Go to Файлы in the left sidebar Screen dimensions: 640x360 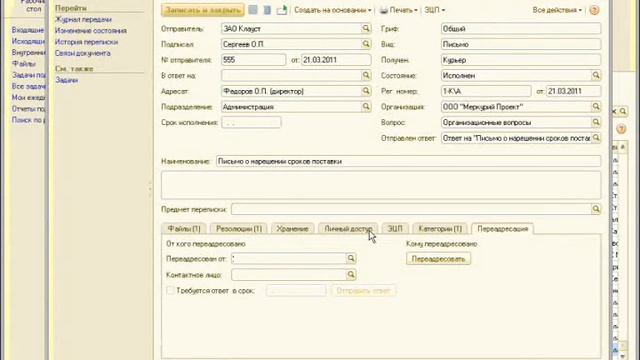24,64
